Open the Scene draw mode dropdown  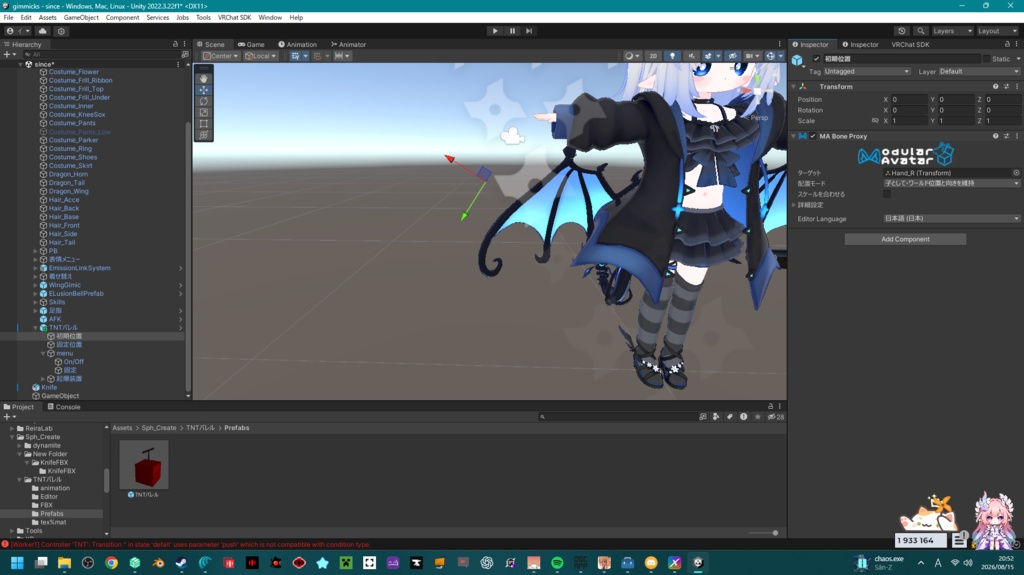(632, 56)
